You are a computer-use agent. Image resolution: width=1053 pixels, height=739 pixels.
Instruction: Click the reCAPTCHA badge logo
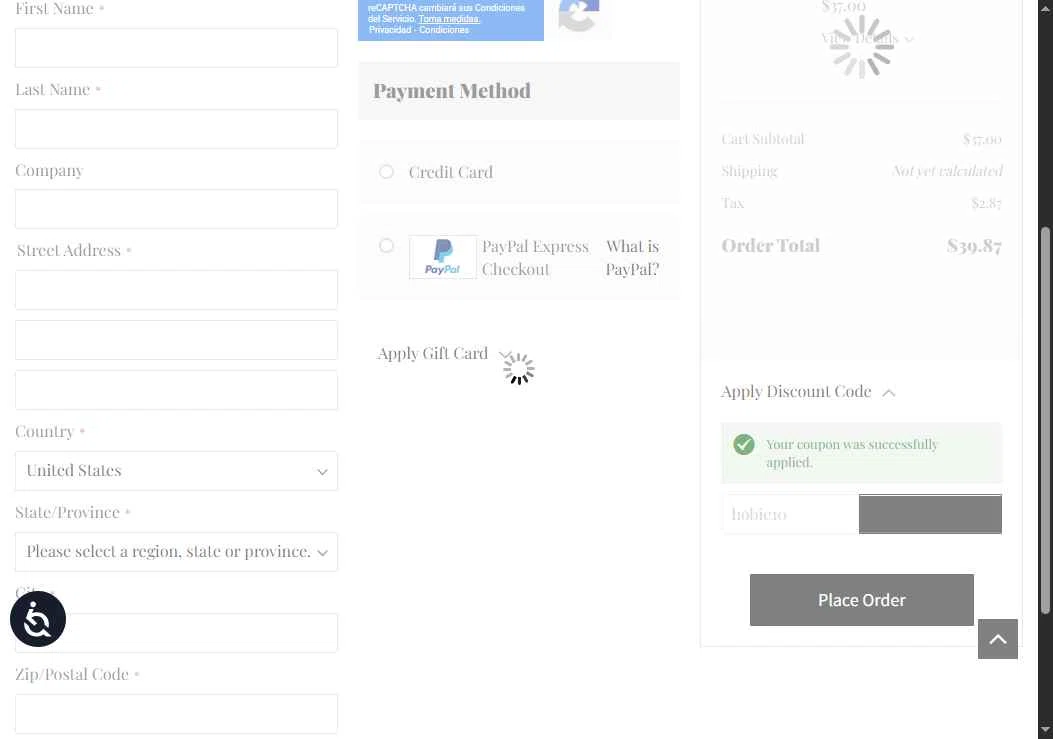[x=578, y=15]
